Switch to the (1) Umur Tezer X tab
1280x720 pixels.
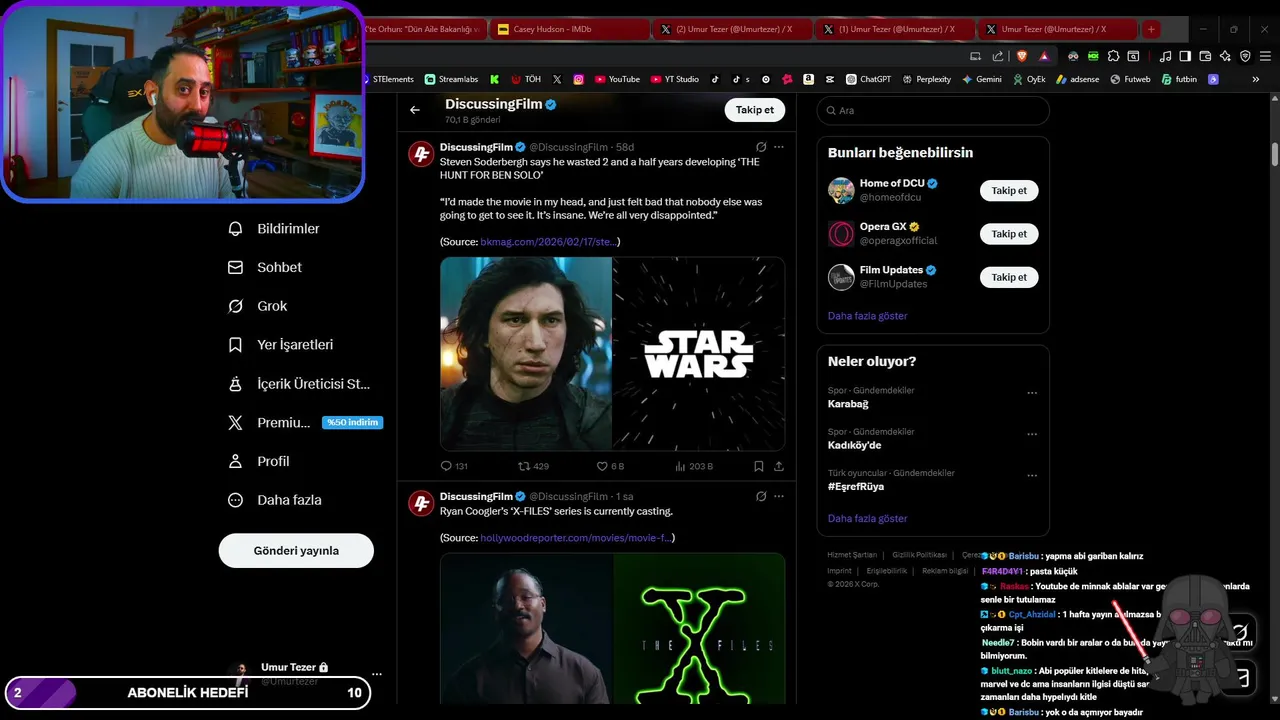(x=894, y=29)
